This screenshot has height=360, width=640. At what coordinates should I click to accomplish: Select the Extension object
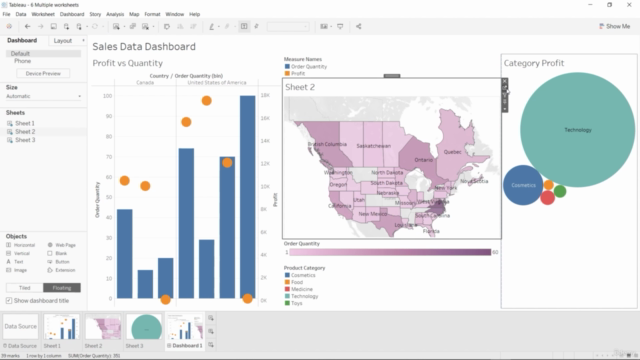(x=61, y=270)
